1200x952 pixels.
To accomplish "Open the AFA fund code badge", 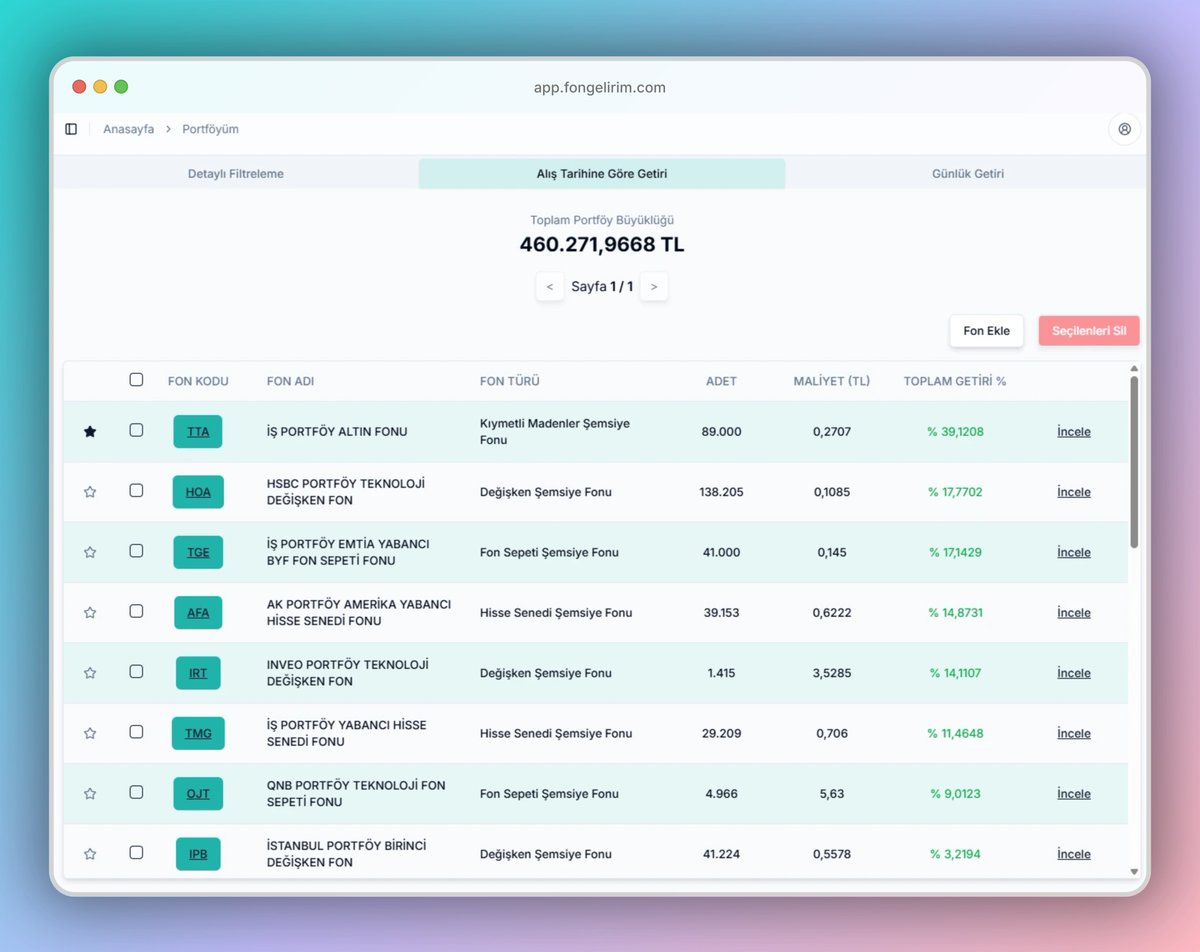I will [x=198, y=613].
